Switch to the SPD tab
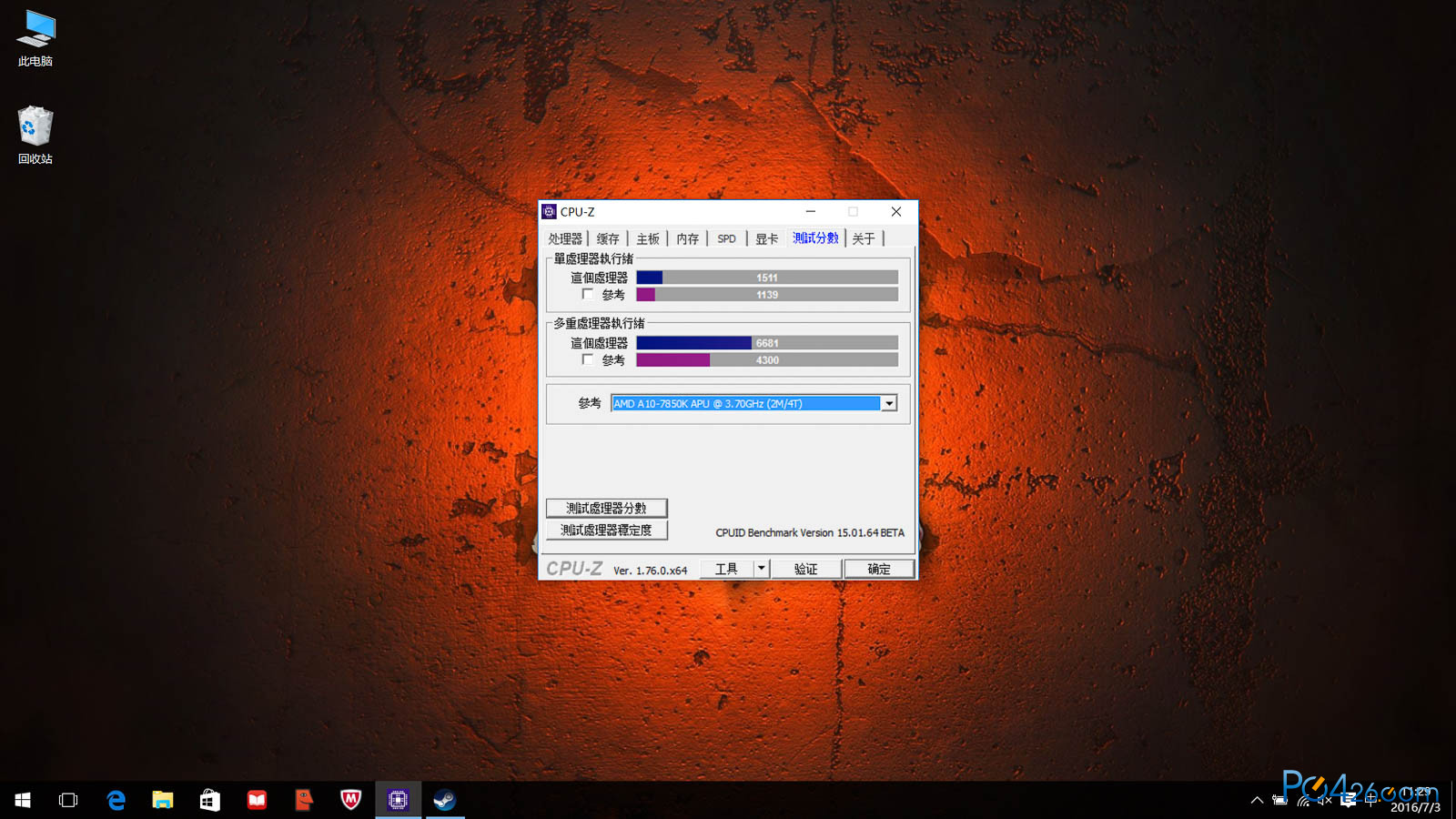The width and height of the screenshot is (1456, 819). [726, 238]
